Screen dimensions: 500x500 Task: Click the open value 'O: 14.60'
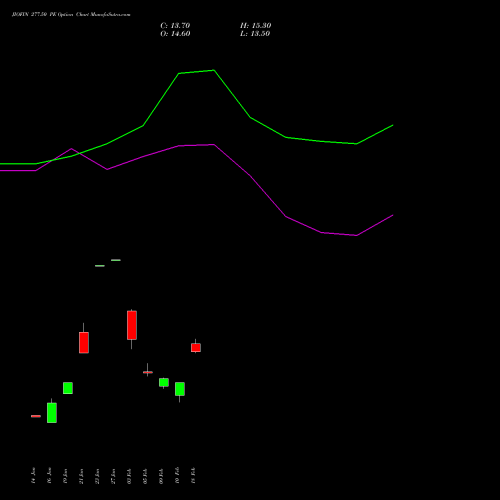175,34
